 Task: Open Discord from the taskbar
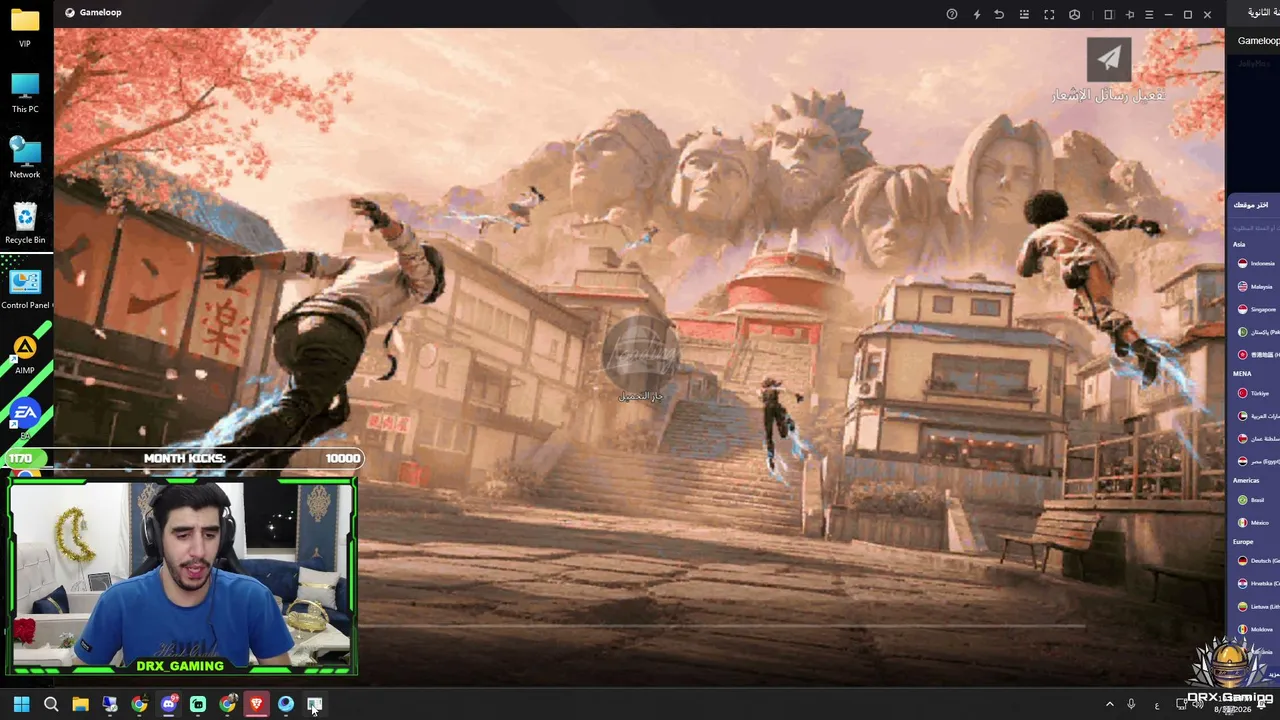tap(169, 705)
